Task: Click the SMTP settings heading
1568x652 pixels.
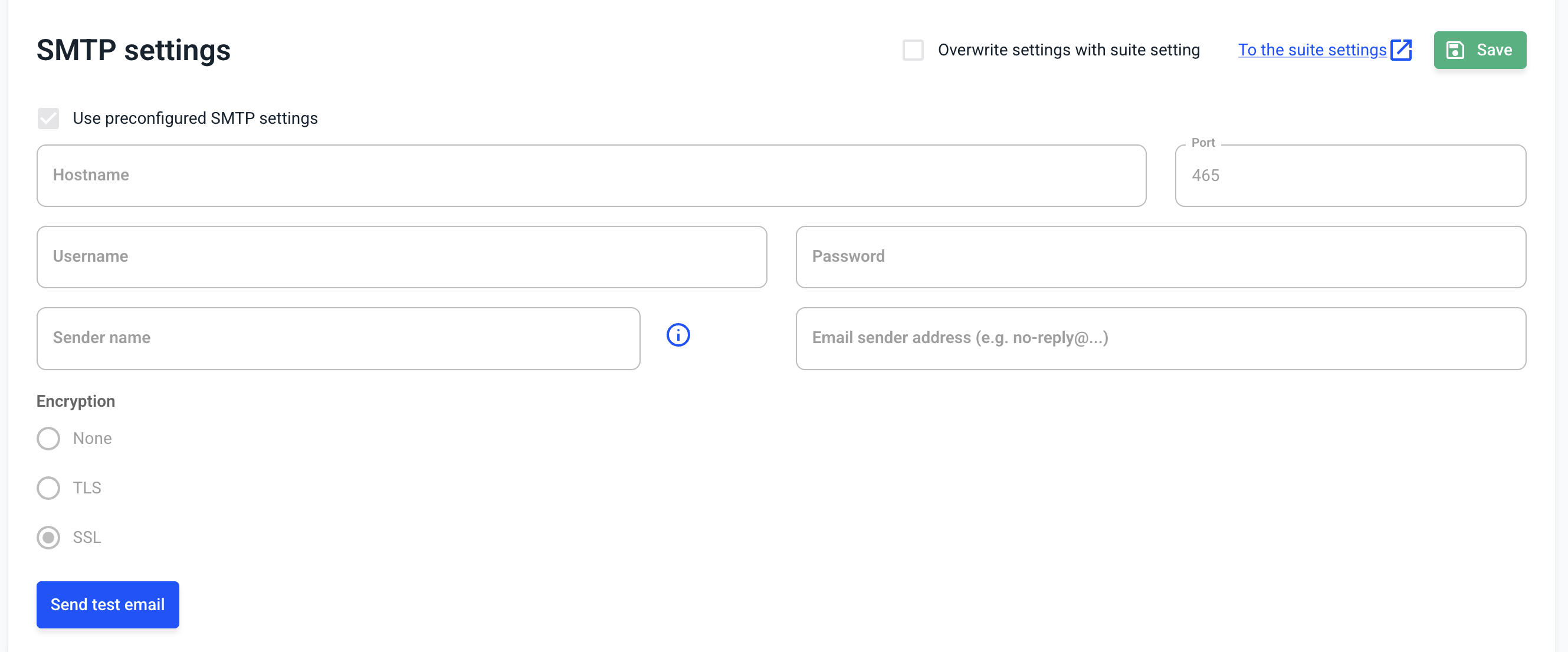Action: pos(133,50)
